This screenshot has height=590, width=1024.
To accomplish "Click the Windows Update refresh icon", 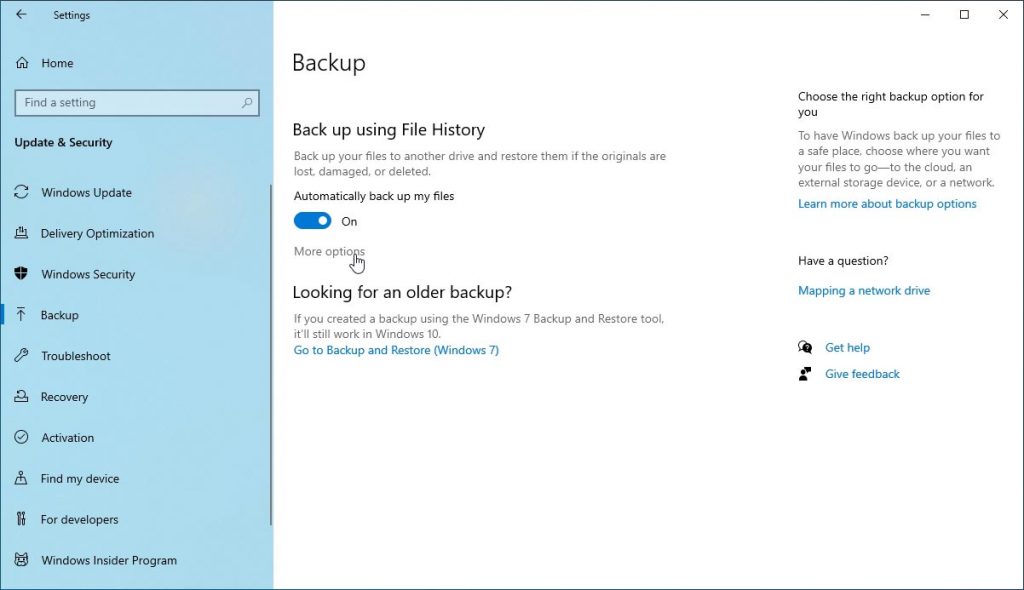I will [21, 192].
